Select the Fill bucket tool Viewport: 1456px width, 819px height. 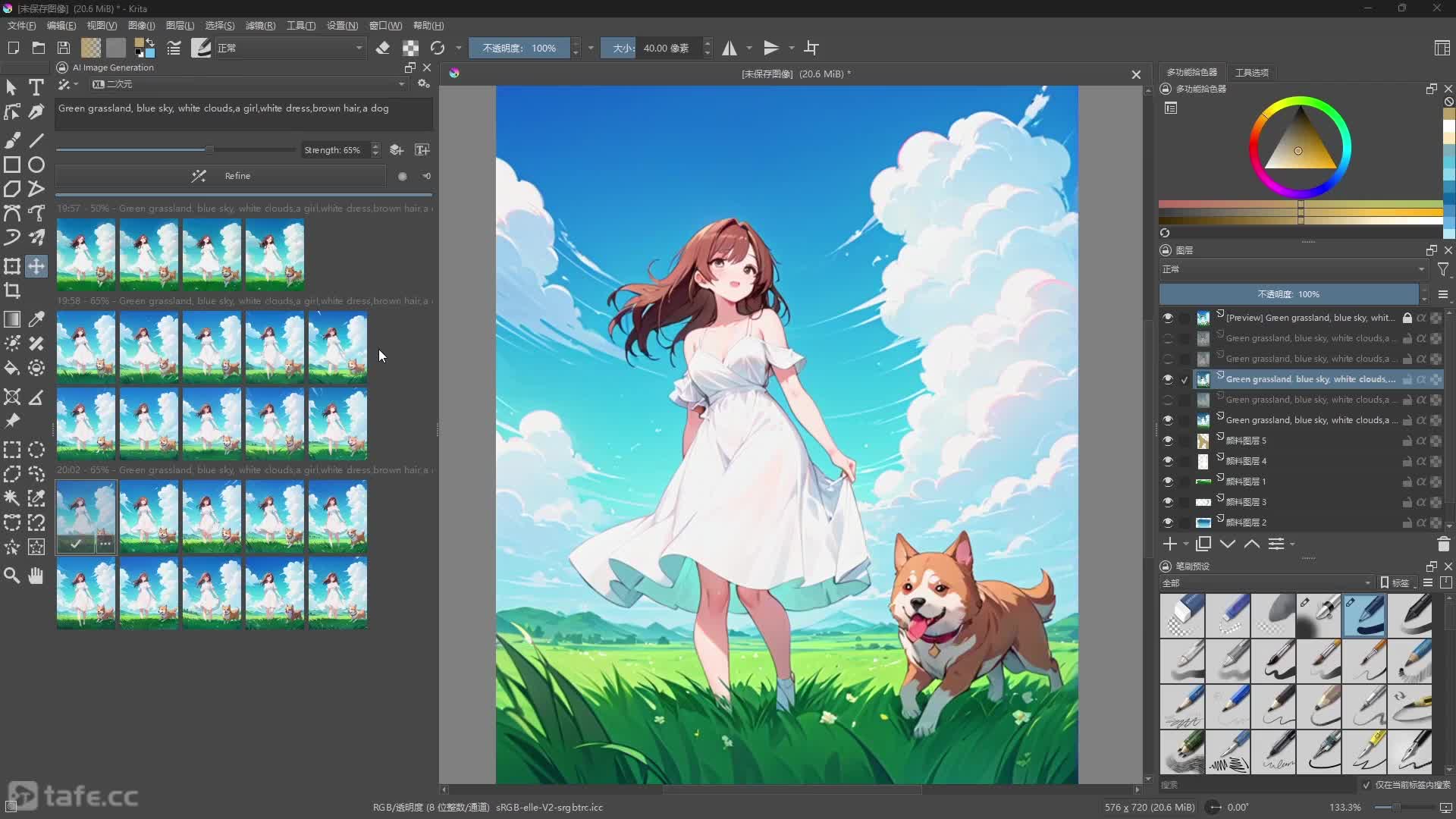pyautogui.click(x=12, y=369)
